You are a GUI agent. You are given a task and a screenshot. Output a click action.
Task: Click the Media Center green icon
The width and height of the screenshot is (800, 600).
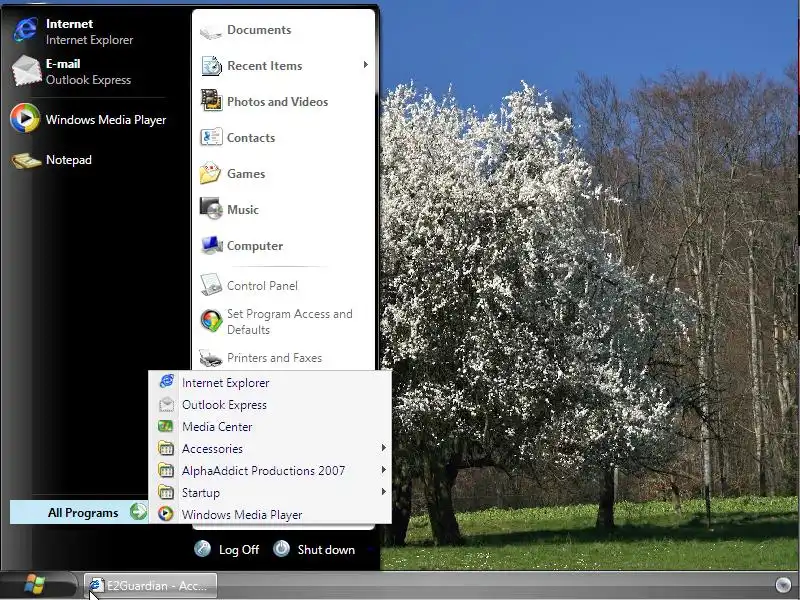click(165, 426)
